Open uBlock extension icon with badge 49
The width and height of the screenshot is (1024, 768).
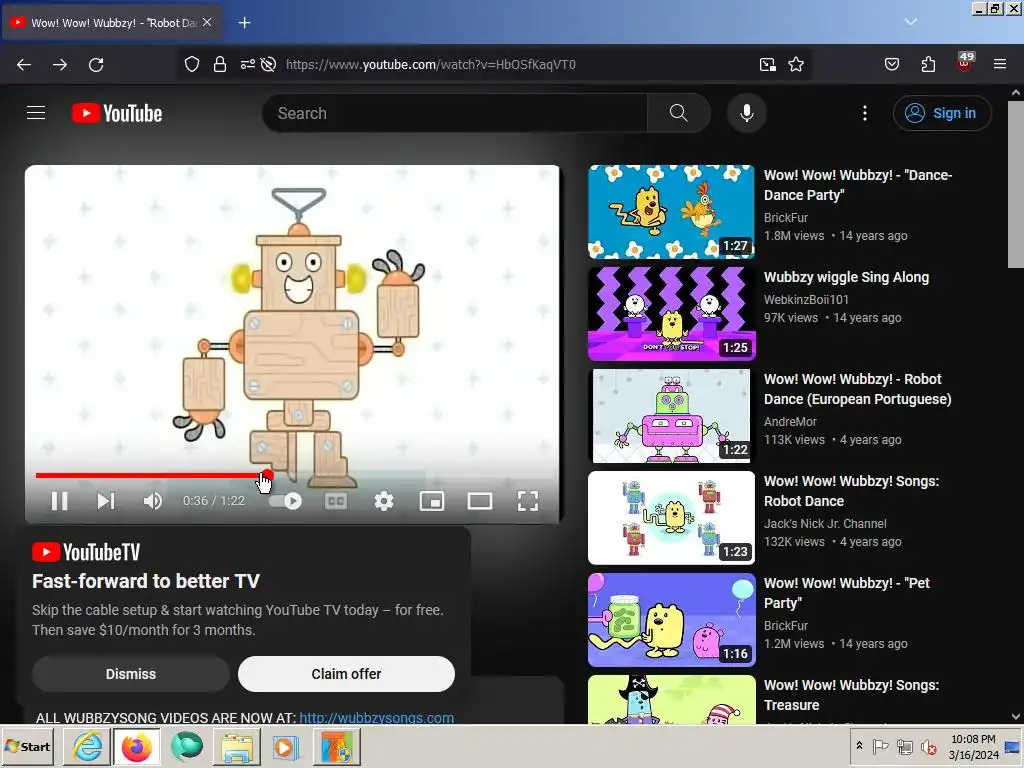965,63
